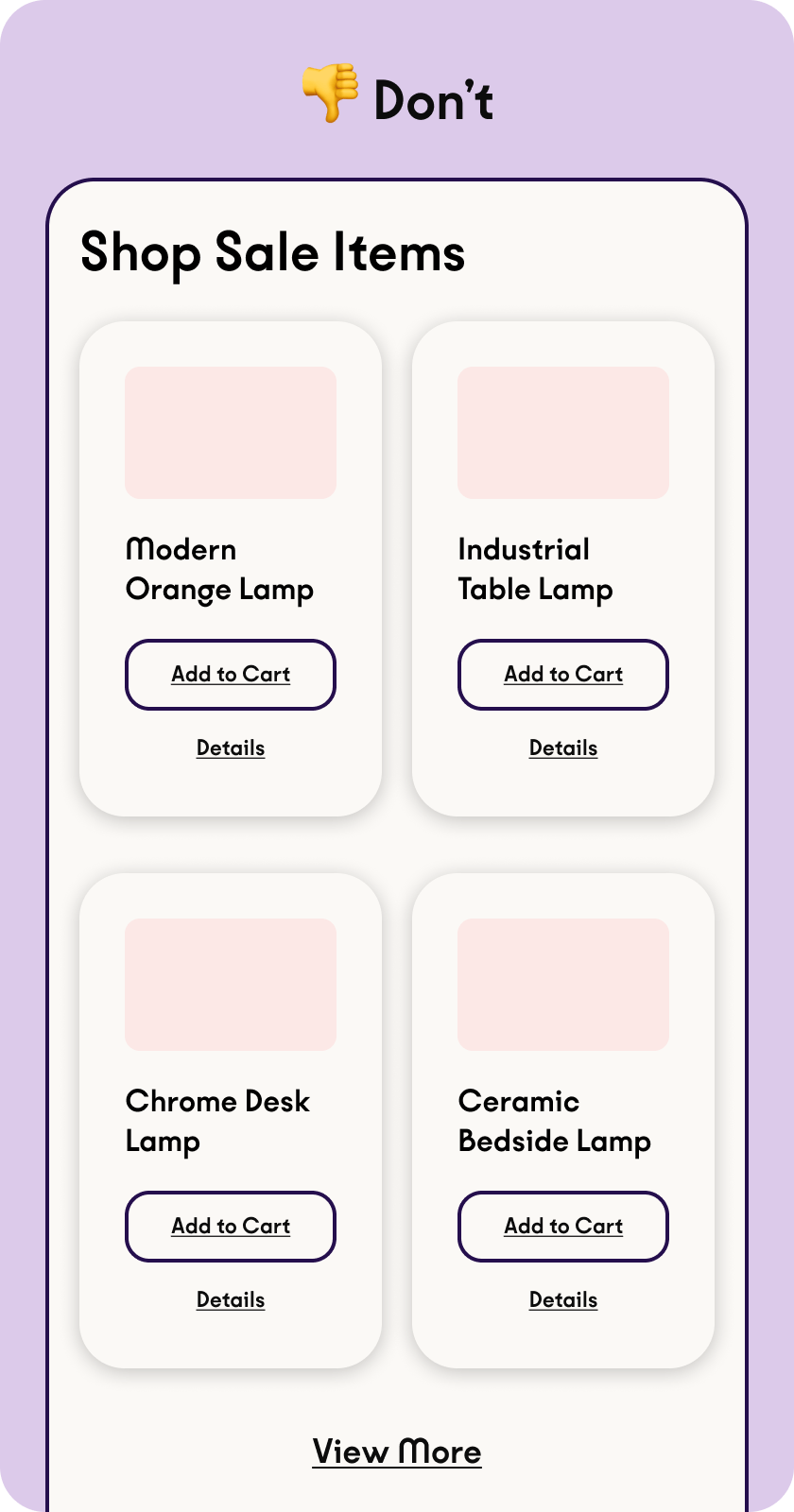Viewport: 794px width, 1512px height.
Task: Add Modern Orange Lamp to cart
Action: point(231,675)
